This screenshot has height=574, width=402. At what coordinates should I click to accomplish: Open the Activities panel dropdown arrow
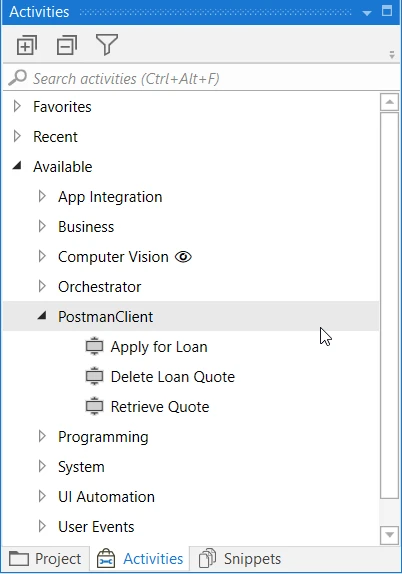click(366, 13)
